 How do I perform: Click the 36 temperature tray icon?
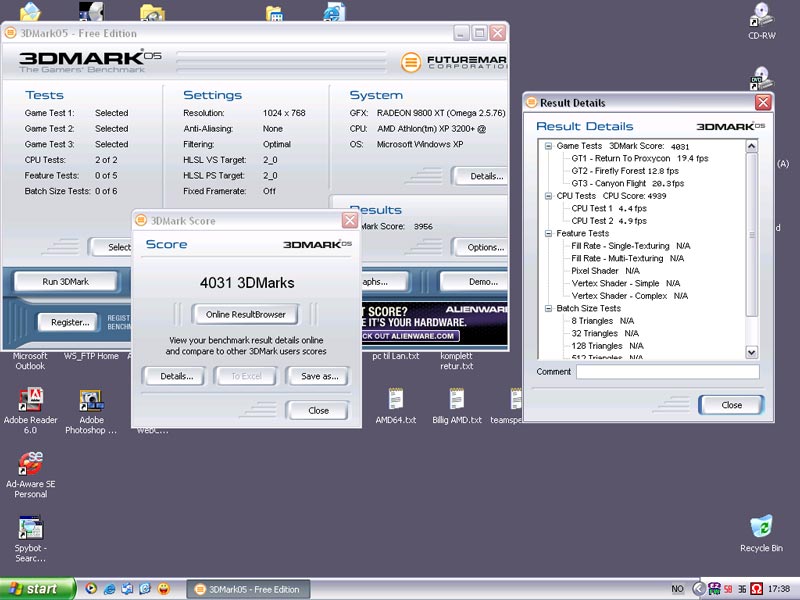tap(742, 589)
